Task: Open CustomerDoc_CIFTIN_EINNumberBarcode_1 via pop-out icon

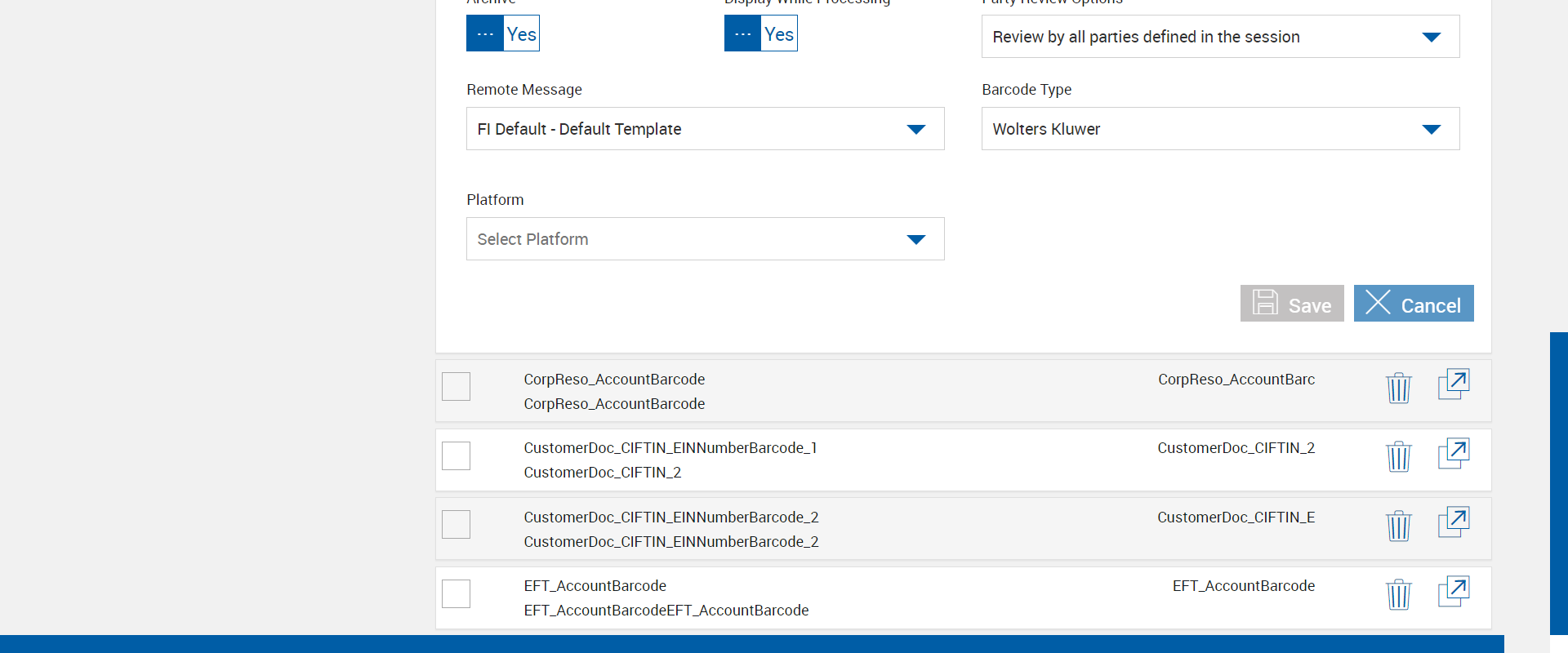Action: 1453,454
